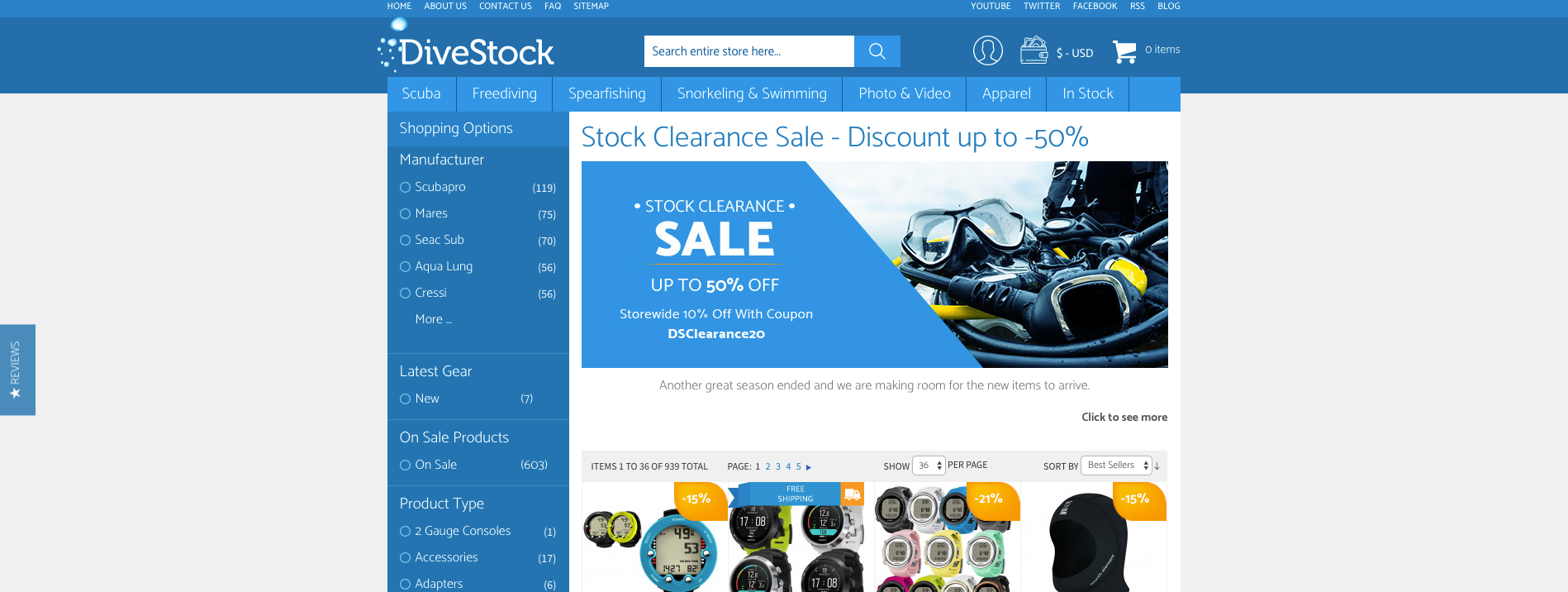1568x592 pixels.
Task: Click the stock clearance sale banner
Action: pyautogui.click(x=875, y=265)
